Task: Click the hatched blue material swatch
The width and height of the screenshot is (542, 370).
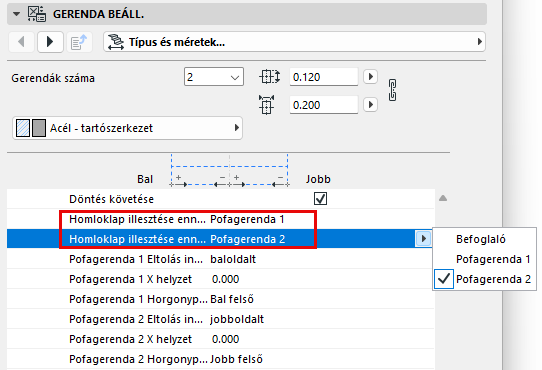Action: 23,128
